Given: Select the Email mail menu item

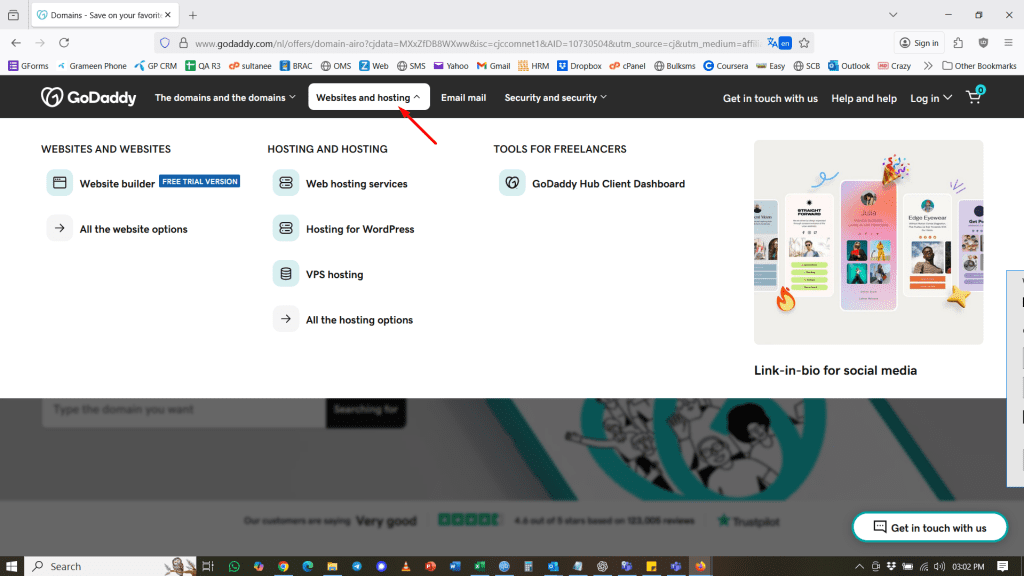Looking at the screenshot, I should pos(463,98).
